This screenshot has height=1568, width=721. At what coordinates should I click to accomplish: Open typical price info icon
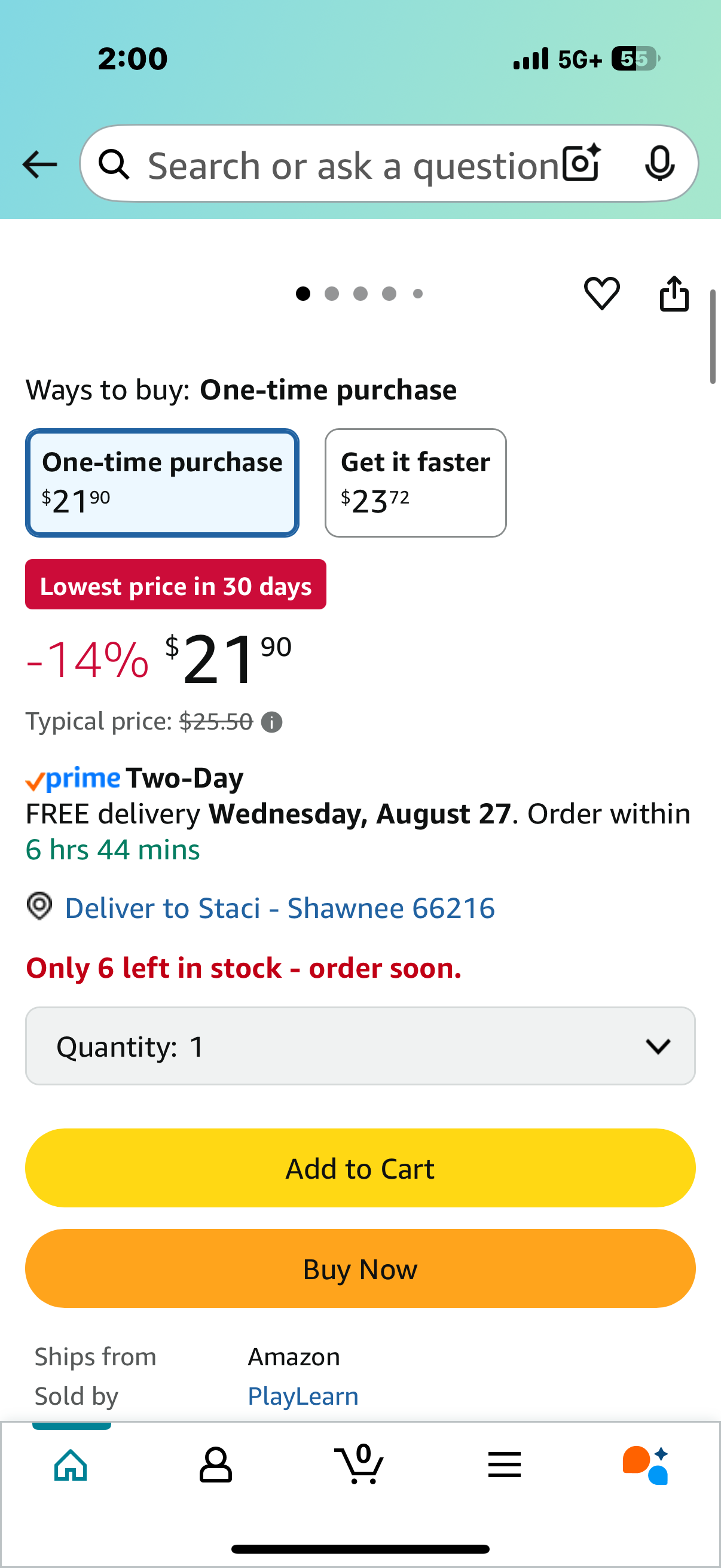(271, 722)
